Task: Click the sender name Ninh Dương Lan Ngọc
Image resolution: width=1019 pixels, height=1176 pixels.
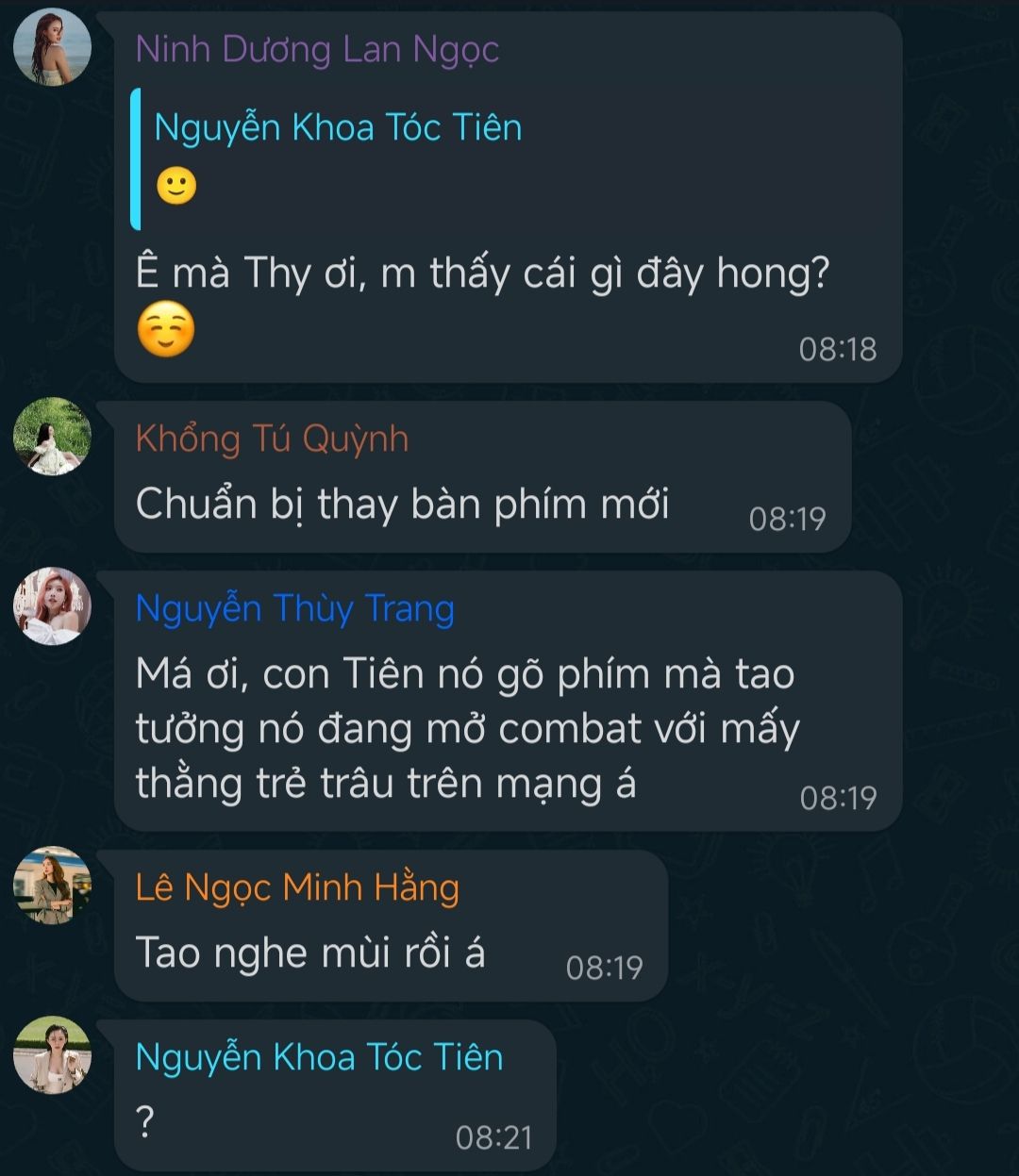Action: [x=317, y=50]
